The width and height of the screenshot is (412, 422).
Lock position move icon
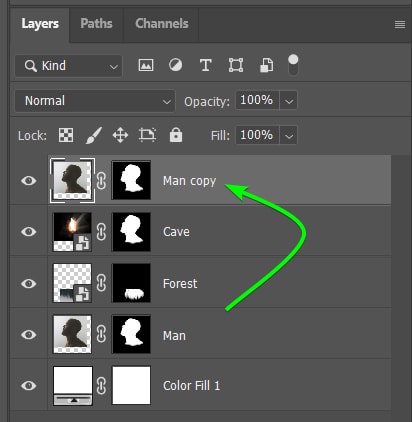click(x=120, y=136)
